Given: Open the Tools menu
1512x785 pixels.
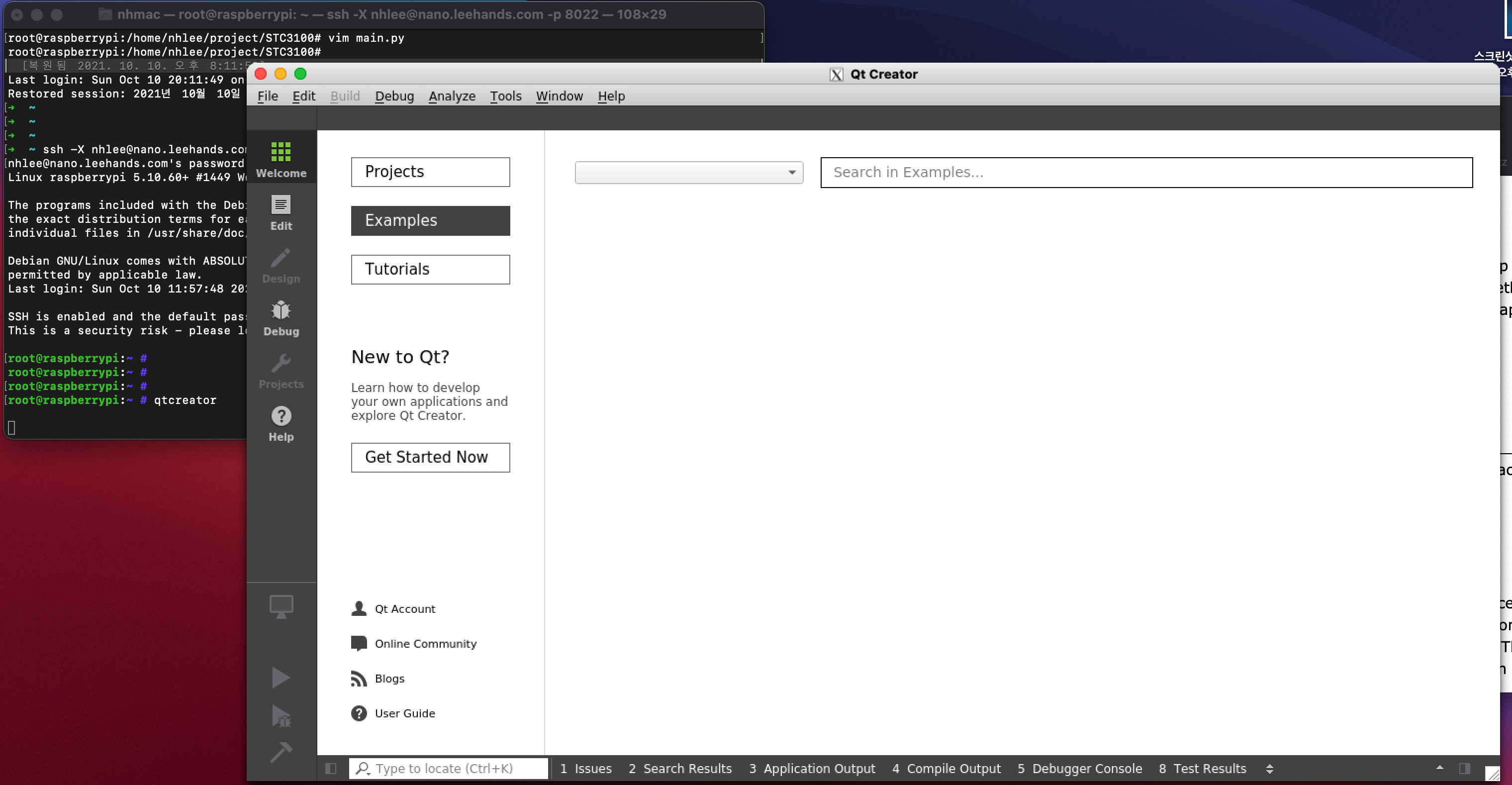Looking at the screenshot, I should (x=506, y=97).
